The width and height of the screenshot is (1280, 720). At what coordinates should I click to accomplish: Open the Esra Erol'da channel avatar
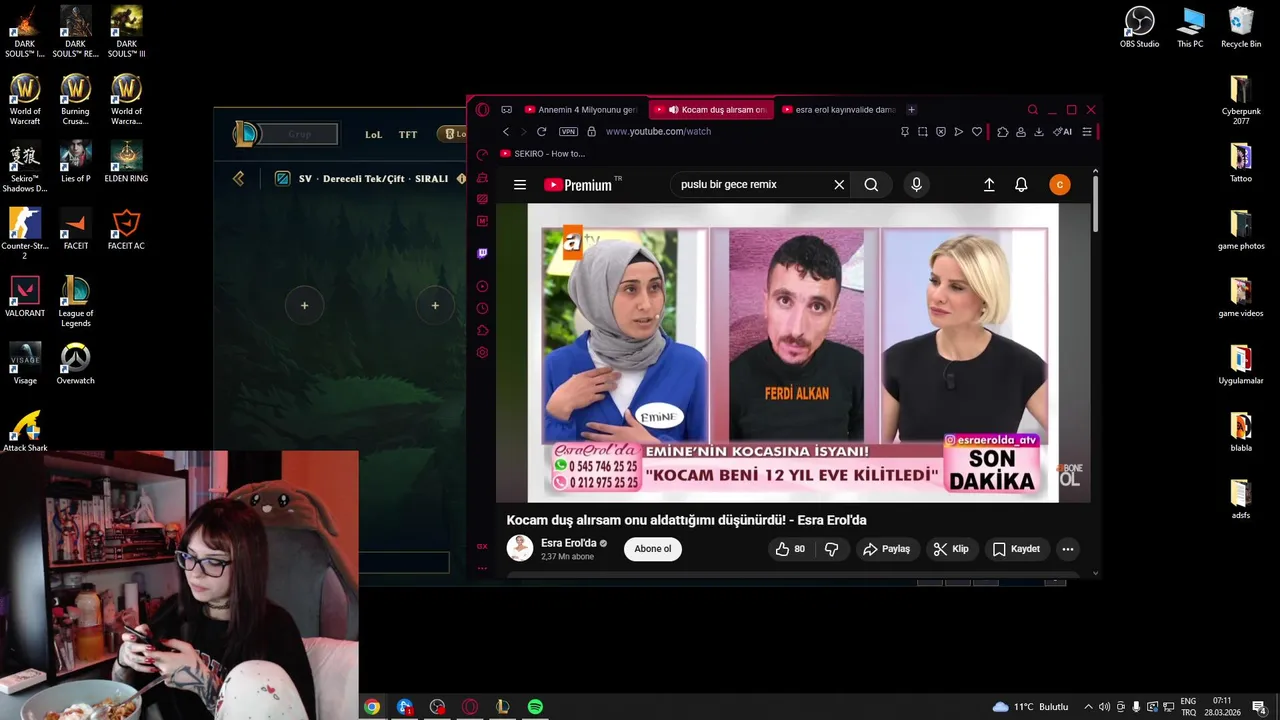(520, 548)
